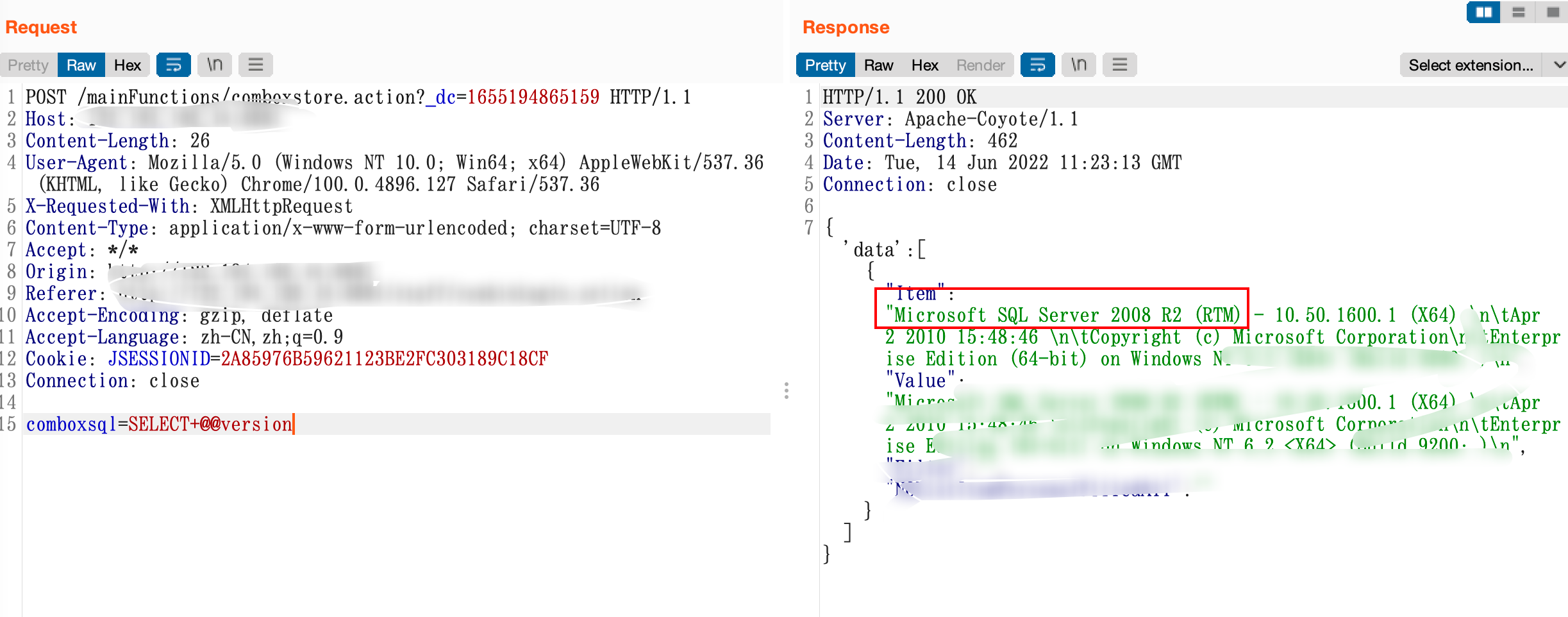Switch Response view to Raw tab
This screenshot has height=617, width=1568.
tap(878, 65)
